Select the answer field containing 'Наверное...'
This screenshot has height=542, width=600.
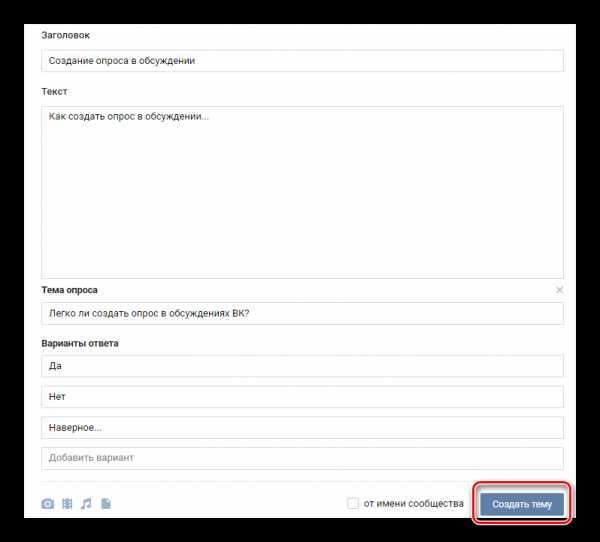(x=302, y=428)
